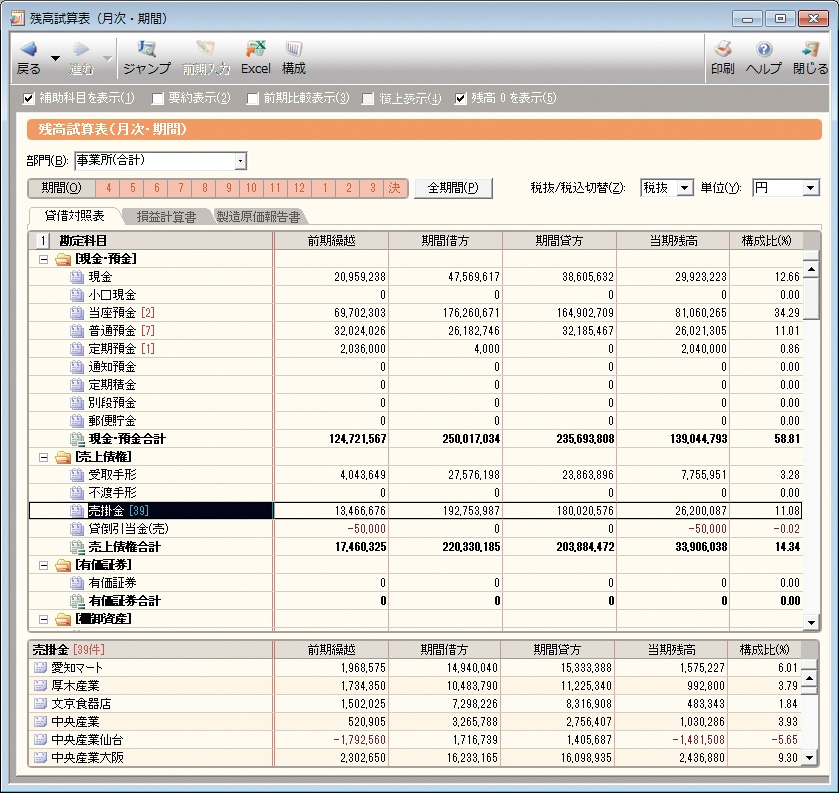Click the main table scrollbar thumb
This screenshot has width=839, height=793.
(811, 298)
